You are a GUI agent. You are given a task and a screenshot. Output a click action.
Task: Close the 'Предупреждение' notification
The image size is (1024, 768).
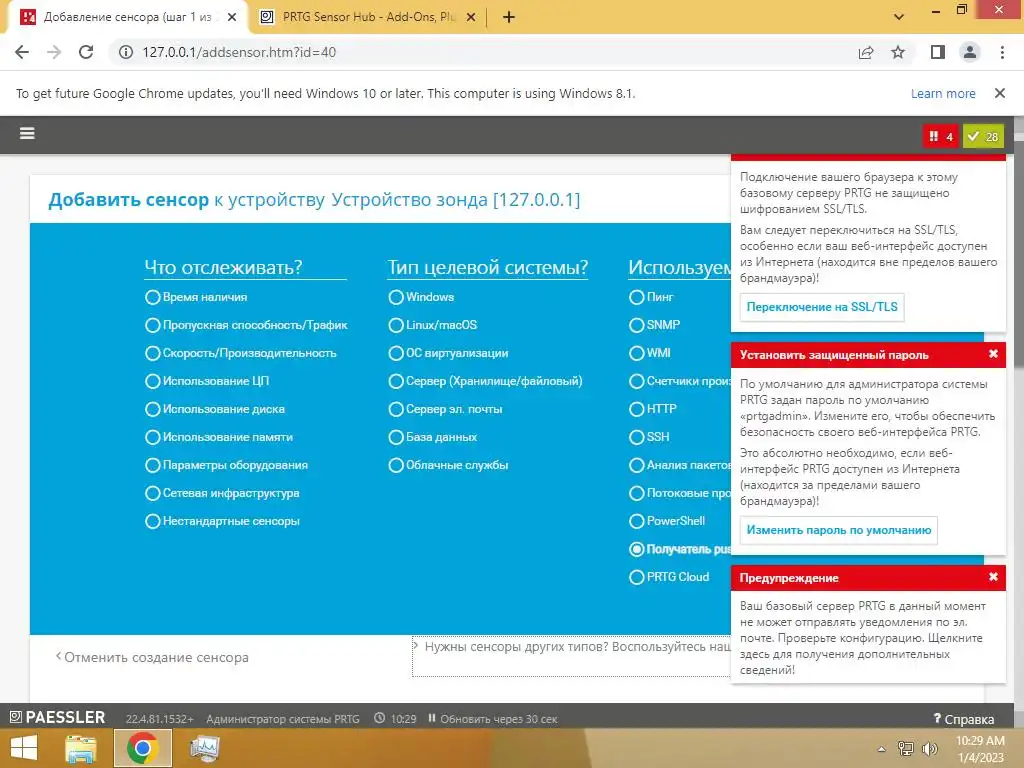click(993, 577)
